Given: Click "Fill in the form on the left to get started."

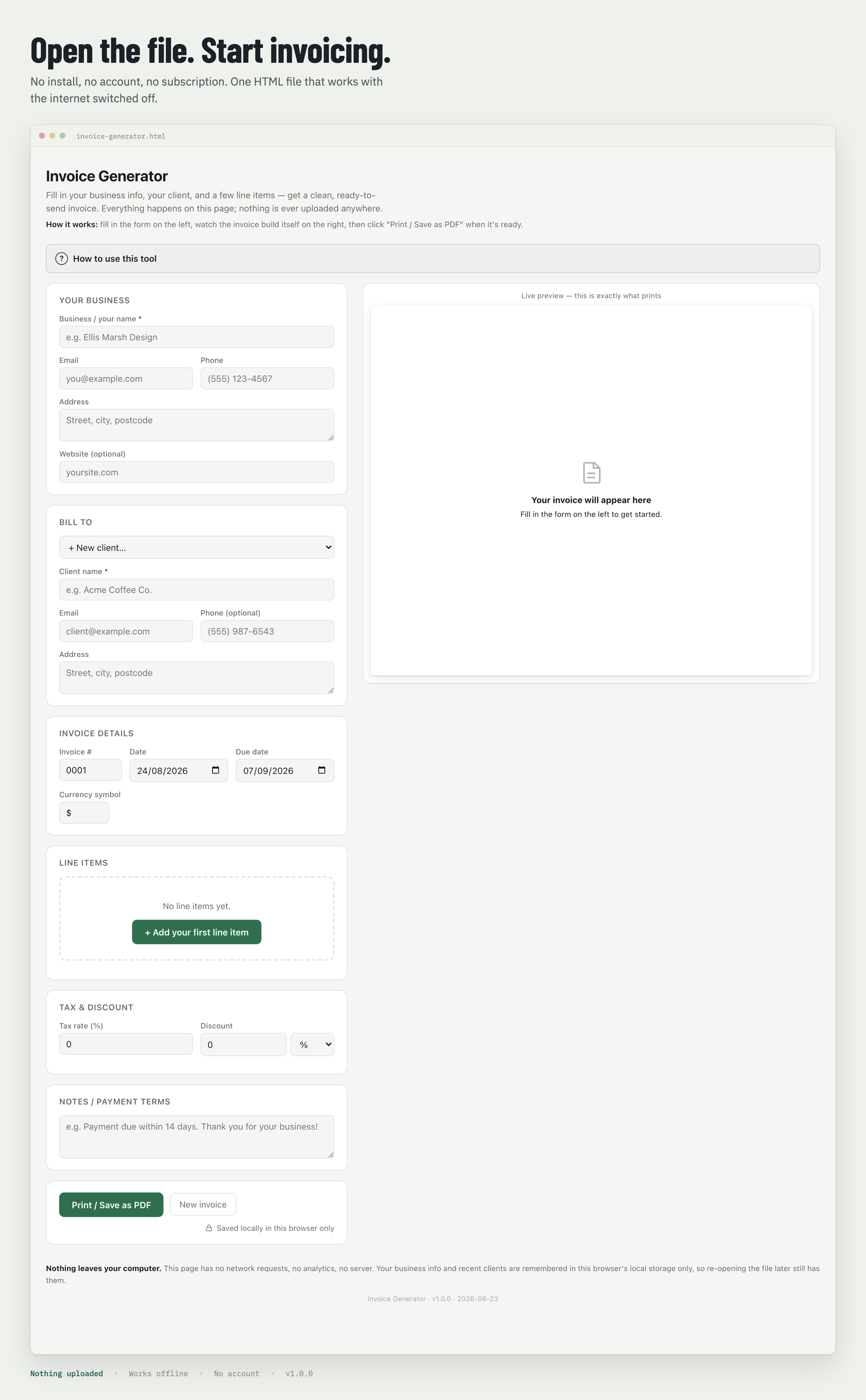Looking at the screenshot, I should coord(591,514).
